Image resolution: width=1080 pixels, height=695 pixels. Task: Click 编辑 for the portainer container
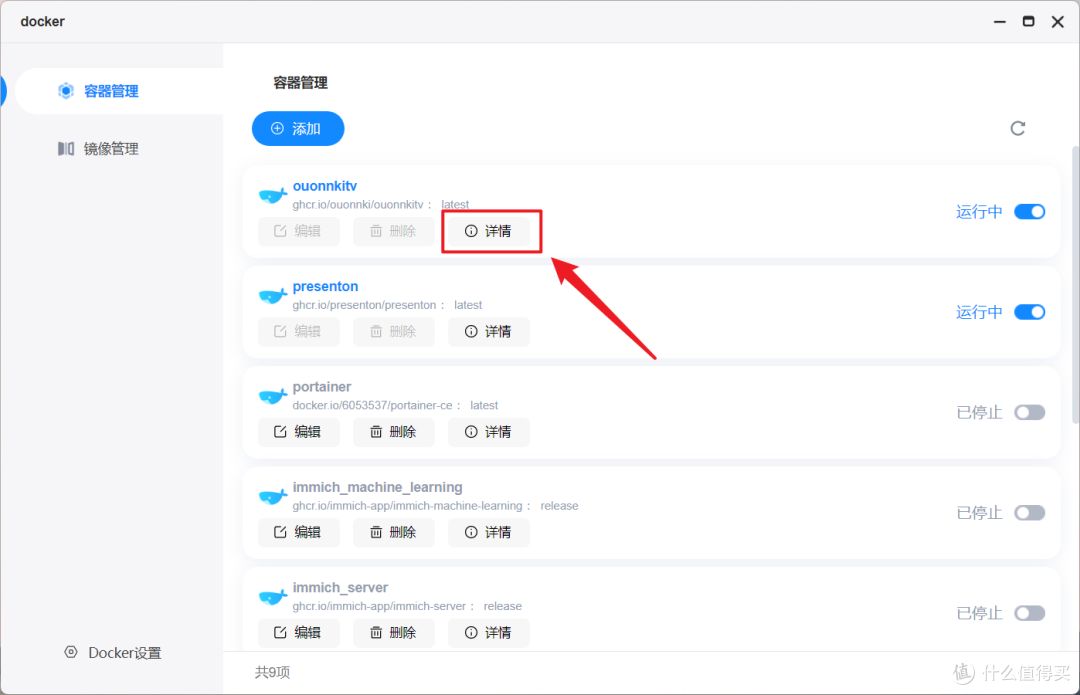pyautogui.click(x=298, y=432)
